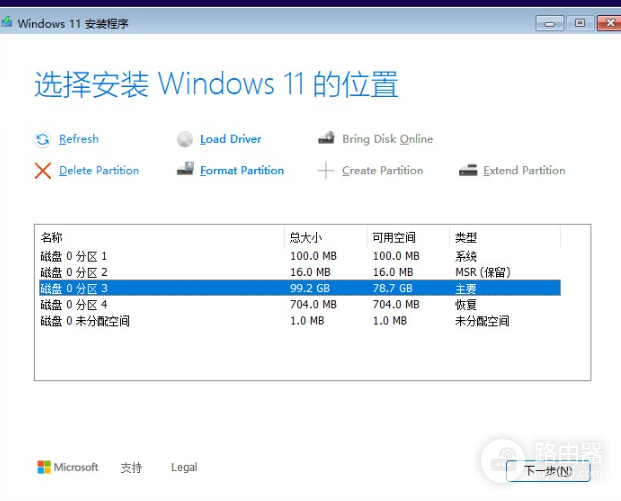Click the Extend Partition link
The height and width of the screenshot is (501, 621).
(x=524, y=171)
